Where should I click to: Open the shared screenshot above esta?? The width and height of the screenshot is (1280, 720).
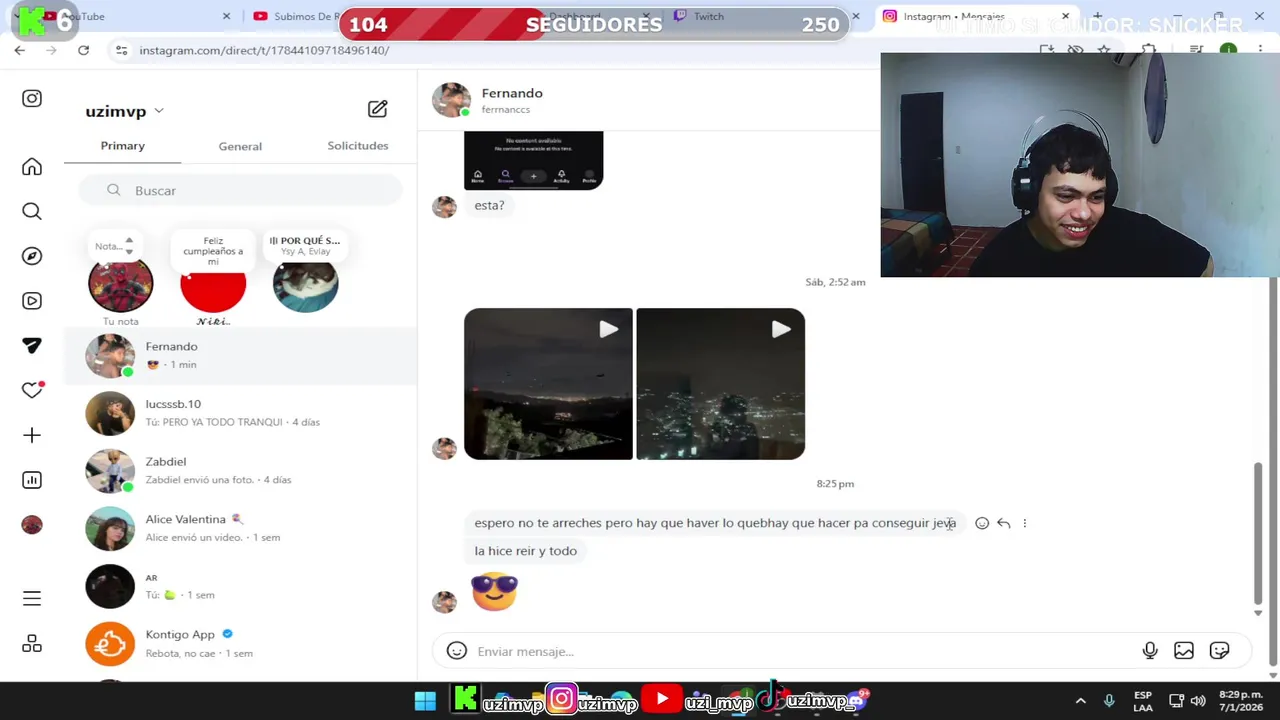(533, 160)
